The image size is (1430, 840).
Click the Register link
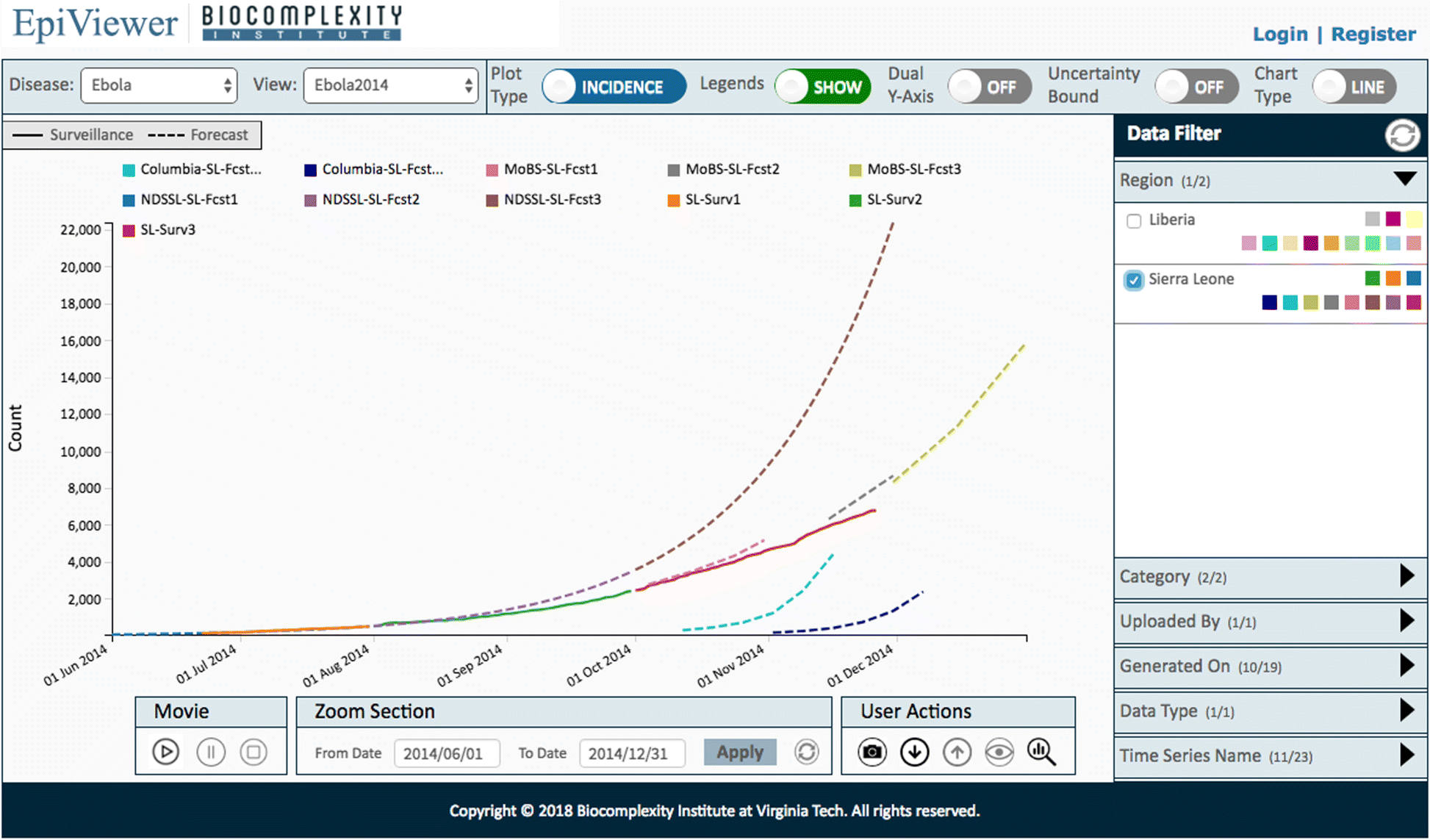[1373, 35]
